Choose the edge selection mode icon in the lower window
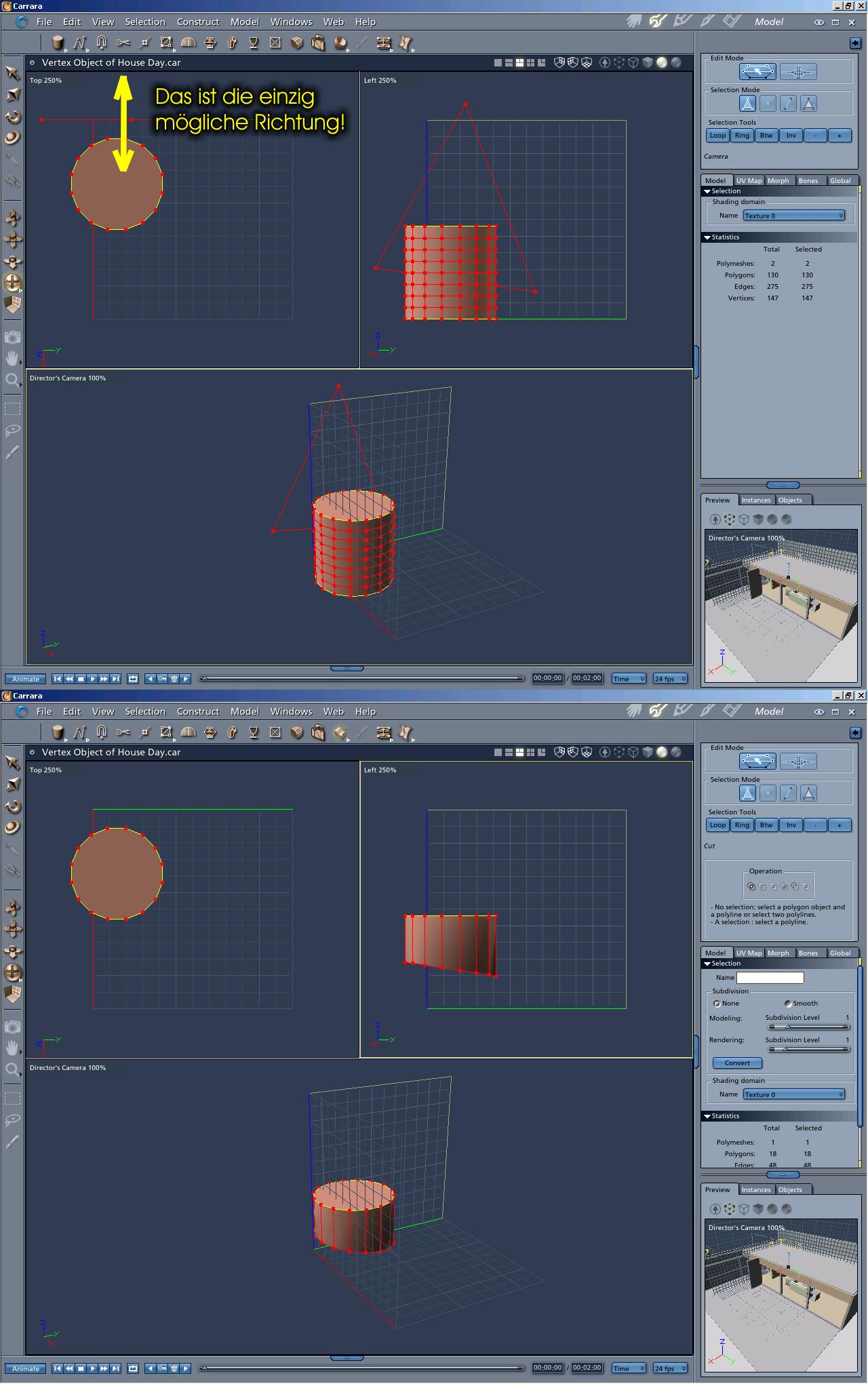The height and width of the screenshot is (1384, 868). point(788,793)
